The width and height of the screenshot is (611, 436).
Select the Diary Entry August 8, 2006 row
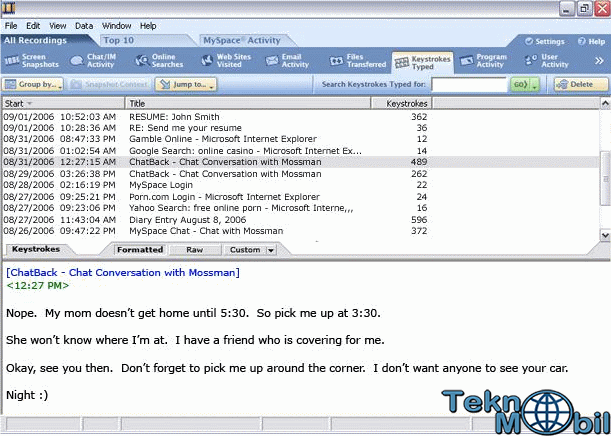click(x=300, y=220)
